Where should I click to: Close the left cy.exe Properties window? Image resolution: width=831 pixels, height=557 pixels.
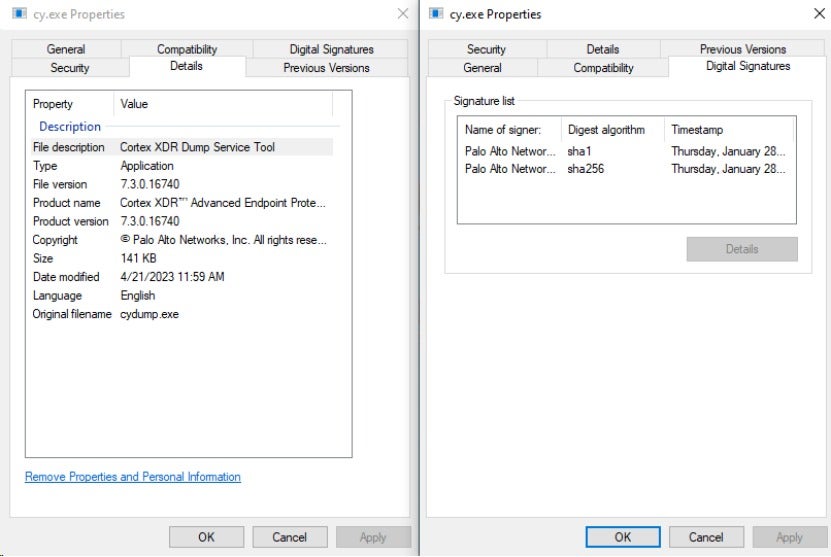403,13
